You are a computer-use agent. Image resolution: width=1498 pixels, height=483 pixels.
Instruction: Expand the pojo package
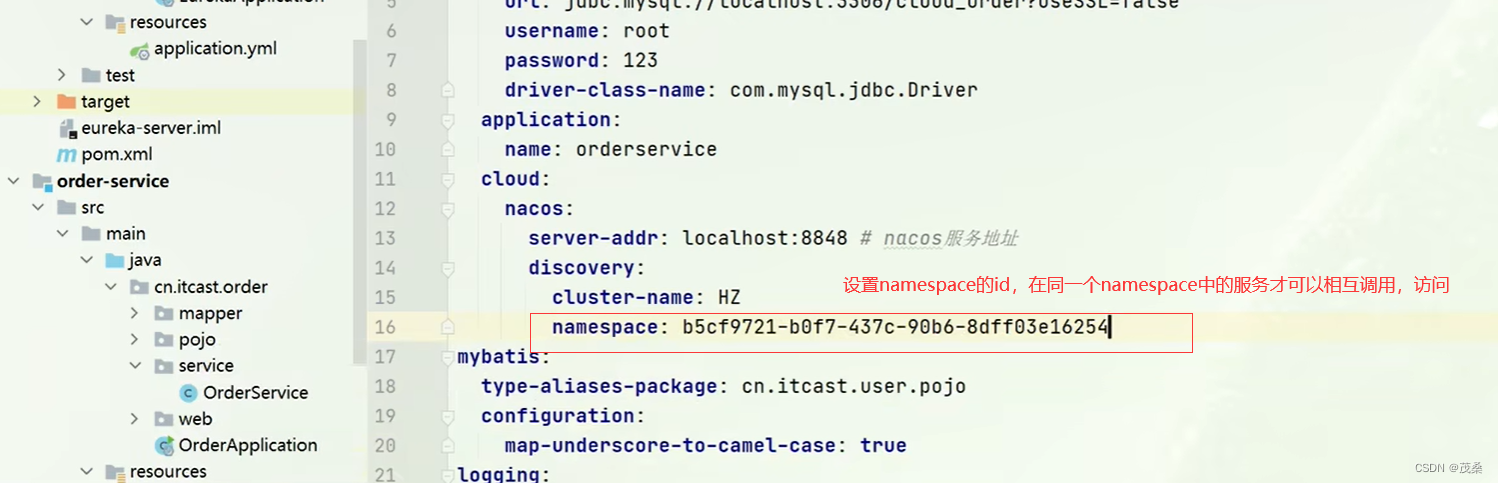pos(135,340)
